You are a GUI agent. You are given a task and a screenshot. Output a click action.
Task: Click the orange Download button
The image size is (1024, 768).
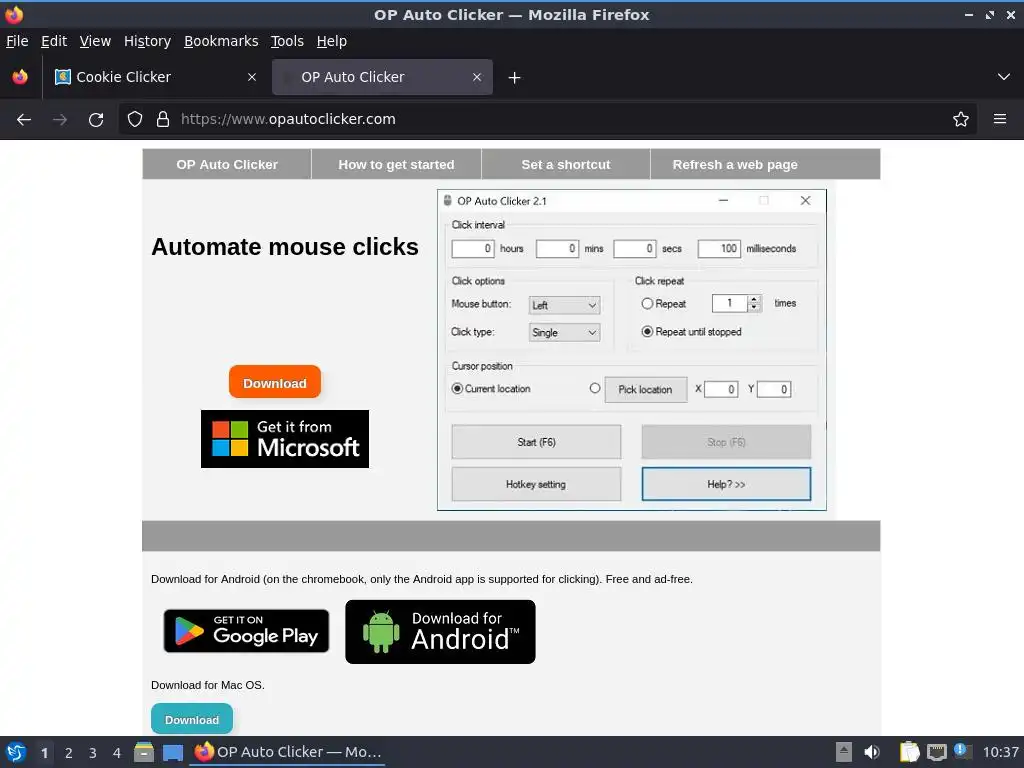(275, 383)
